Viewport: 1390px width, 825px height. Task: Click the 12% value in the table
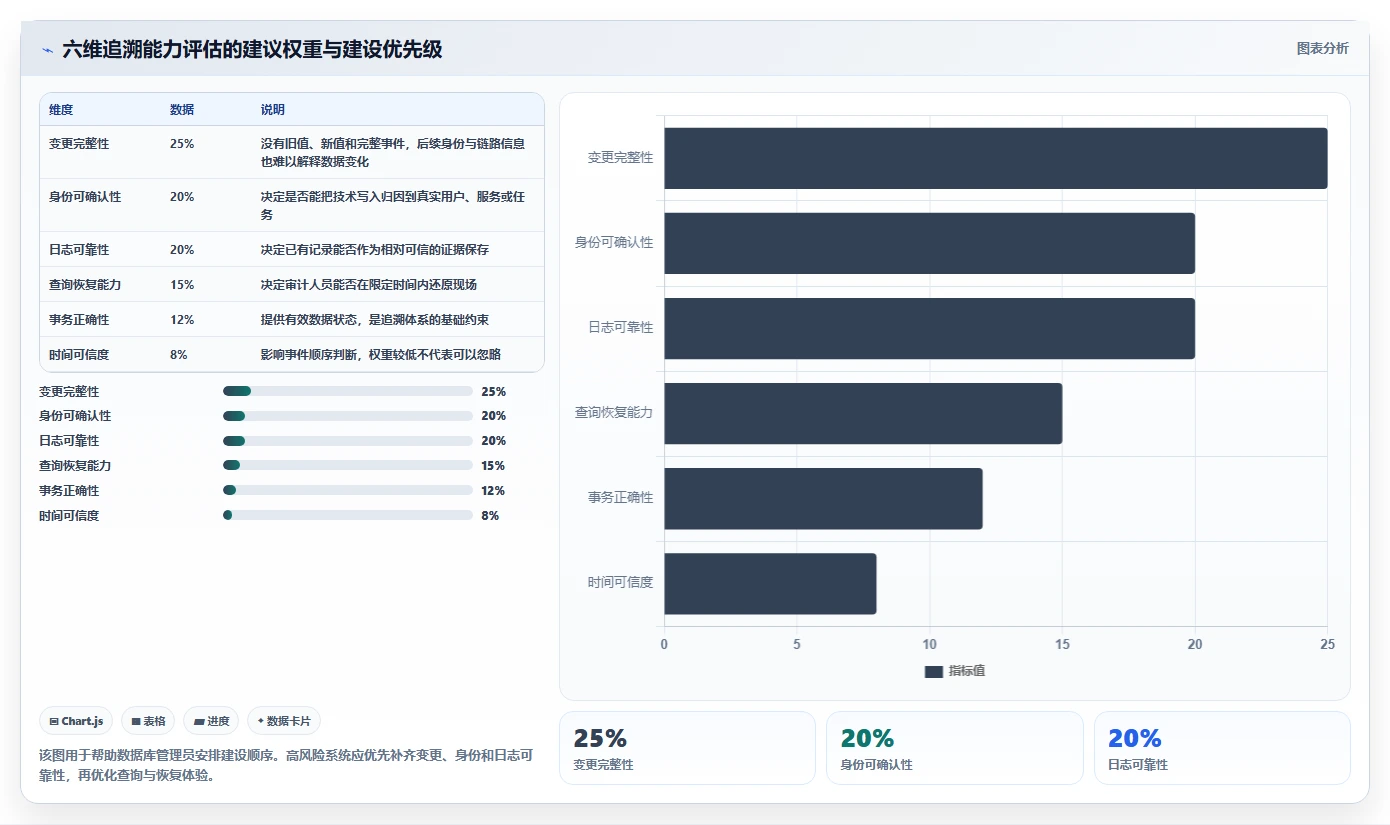click(182, 320)
